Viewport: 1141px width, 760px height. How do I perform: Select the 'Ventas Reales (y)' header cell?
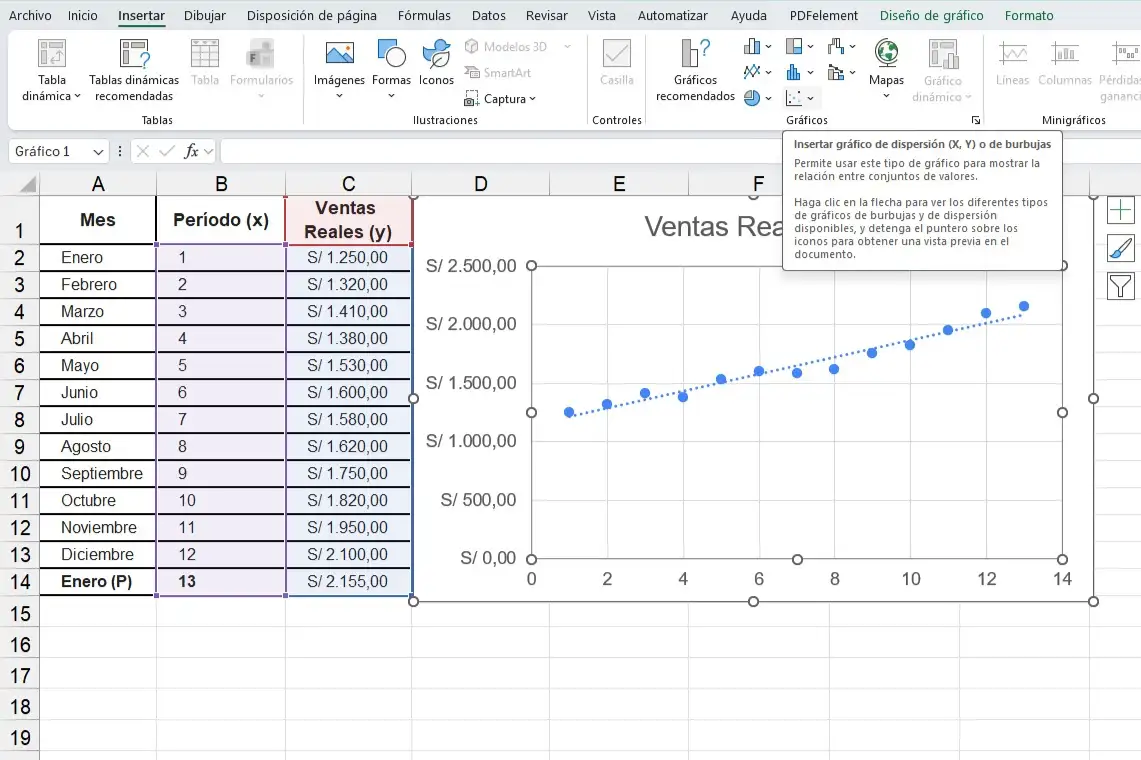coord(349,220)
